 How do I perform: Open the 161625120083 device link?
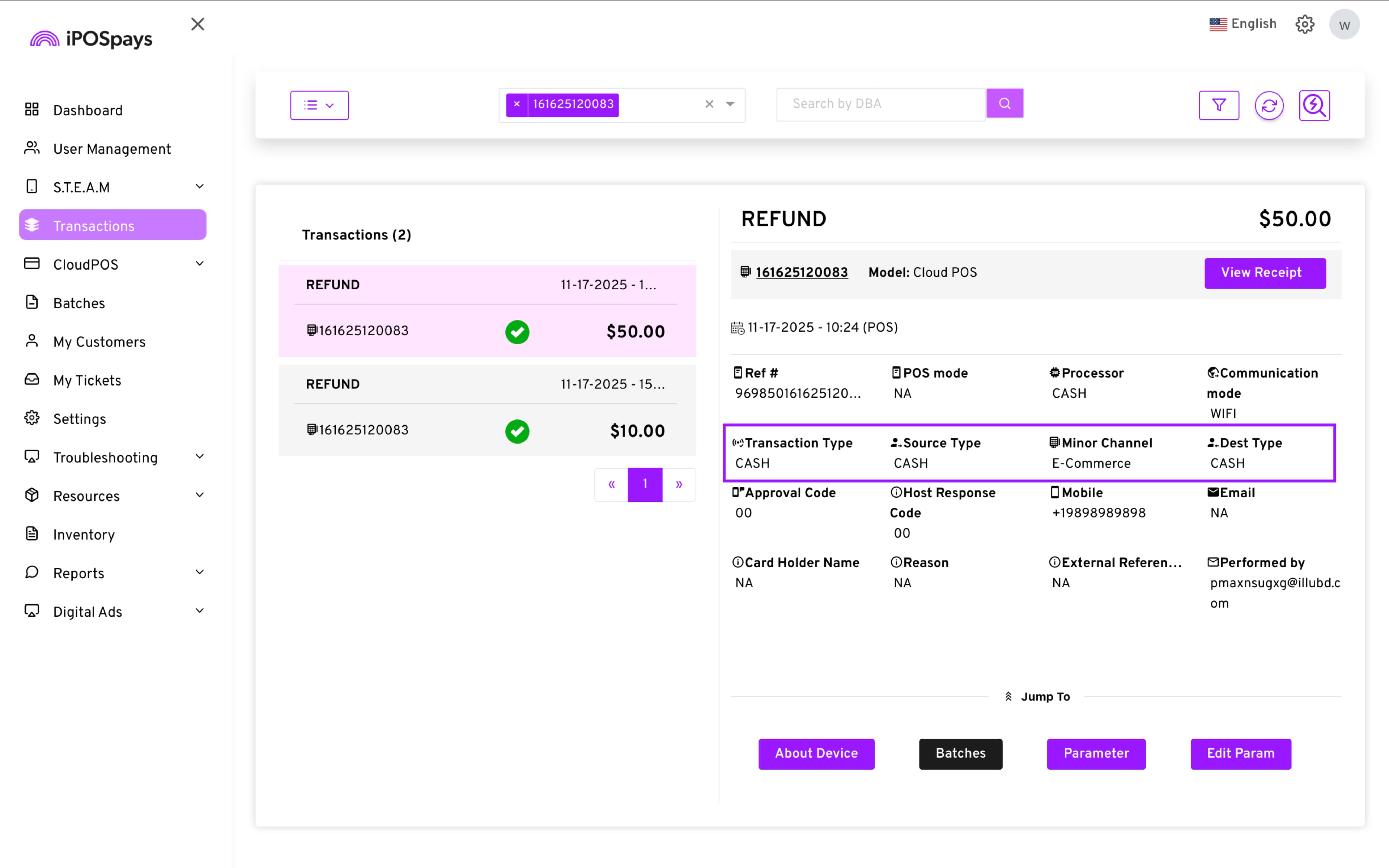pos(801,273)
